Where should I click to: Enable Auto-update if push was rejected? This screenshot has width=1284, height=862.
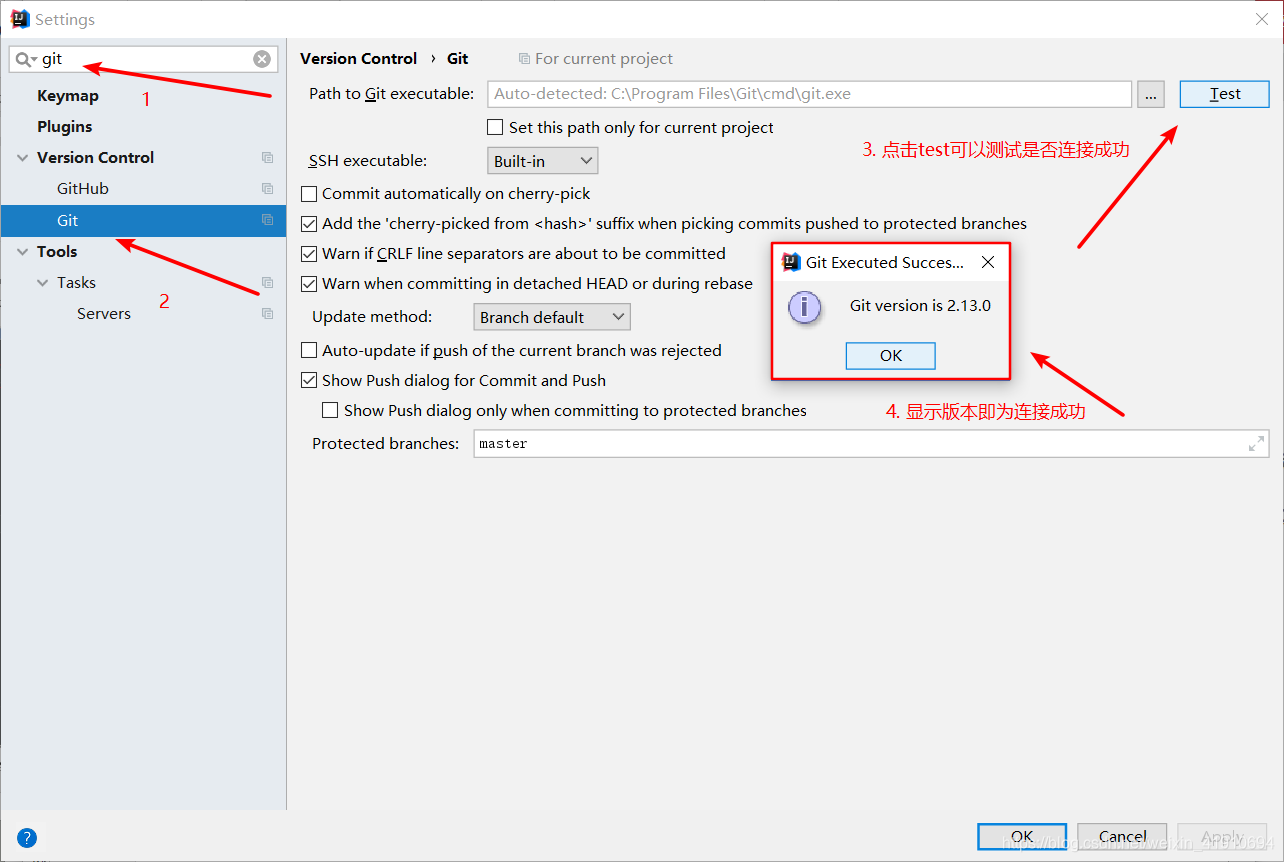309,351
